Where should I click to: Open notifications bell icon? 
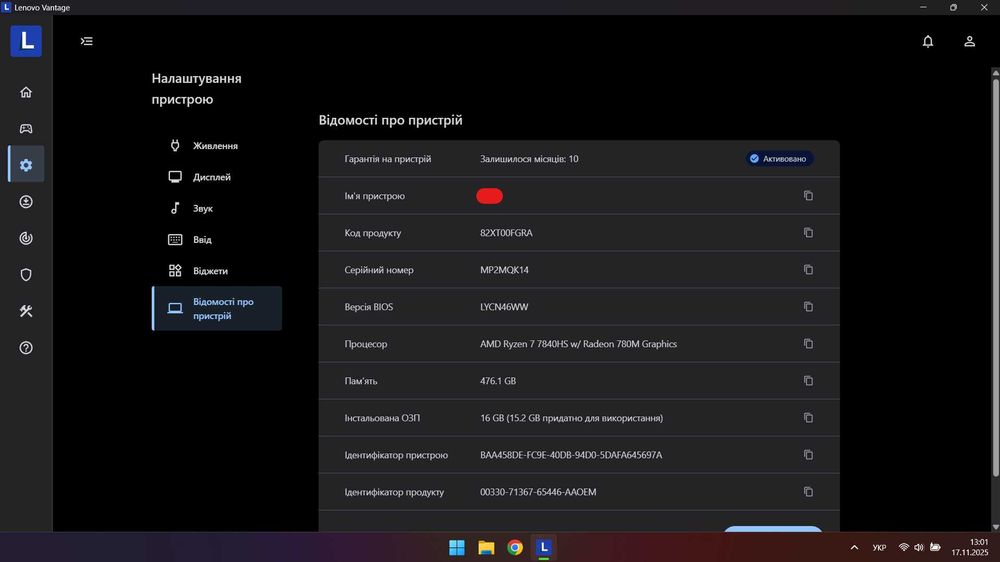point(928,41)
